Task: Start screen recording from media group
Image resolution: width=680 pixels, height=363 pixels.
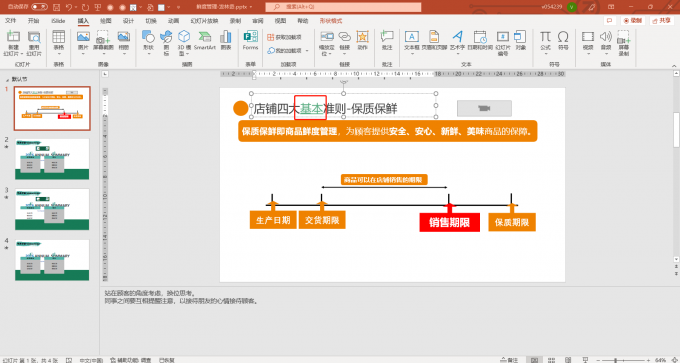Action: tap(623, 43)
